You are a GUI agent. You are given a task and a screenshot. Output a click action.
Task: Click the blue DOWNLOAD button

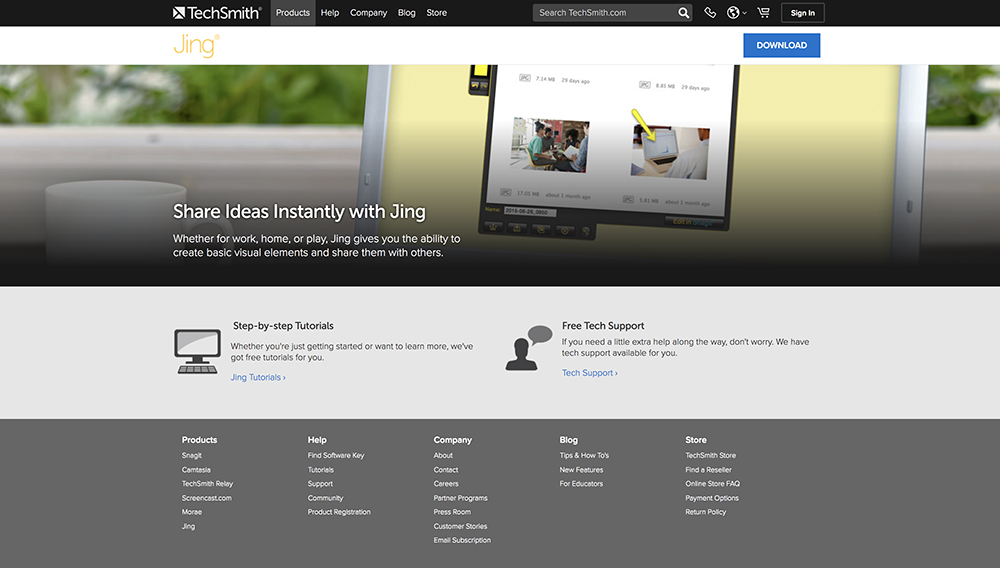[x=781, y=45]
